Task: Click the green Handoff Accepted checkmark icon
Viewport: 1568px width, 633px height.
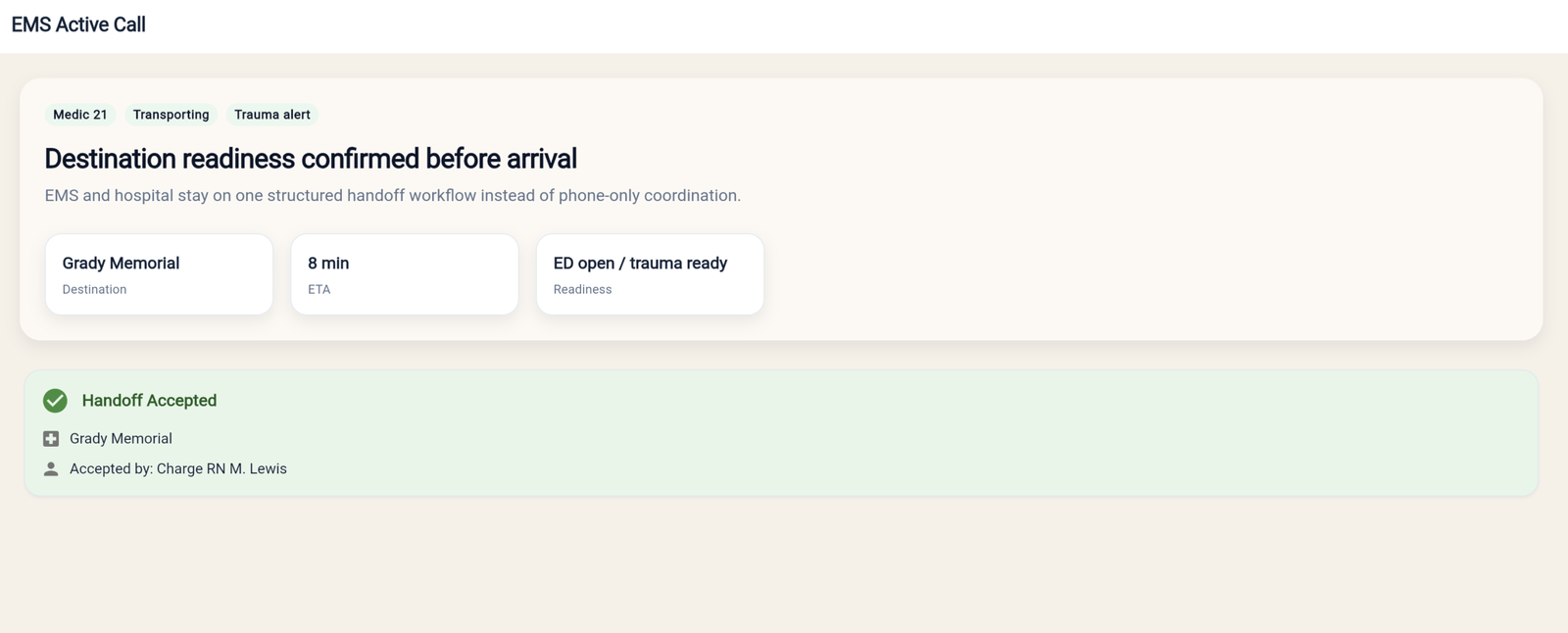Action: tap(55, 401)
